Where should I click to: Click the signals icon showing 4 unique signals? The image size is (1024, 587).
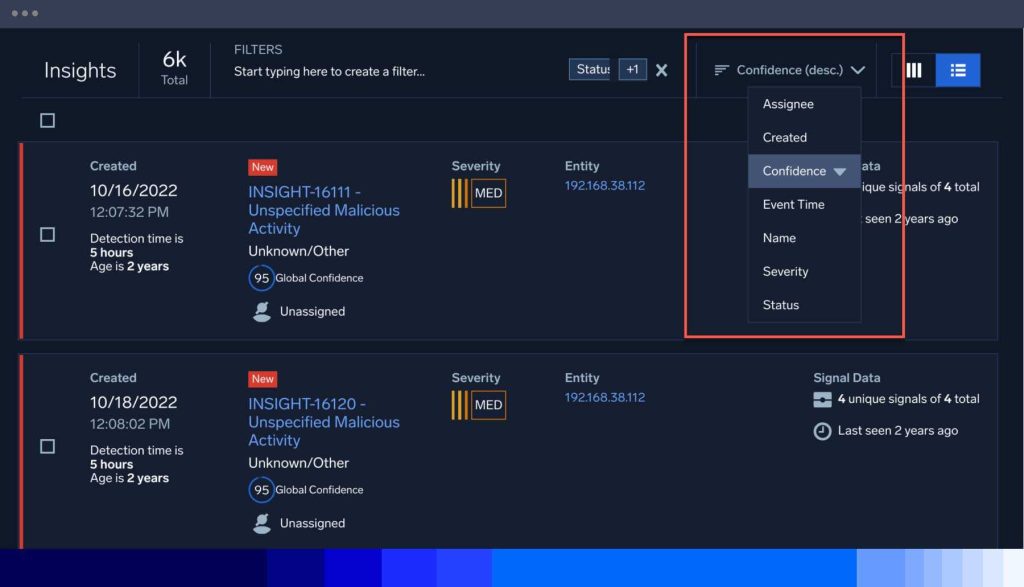pyautogui.click(x=824, y=398)
